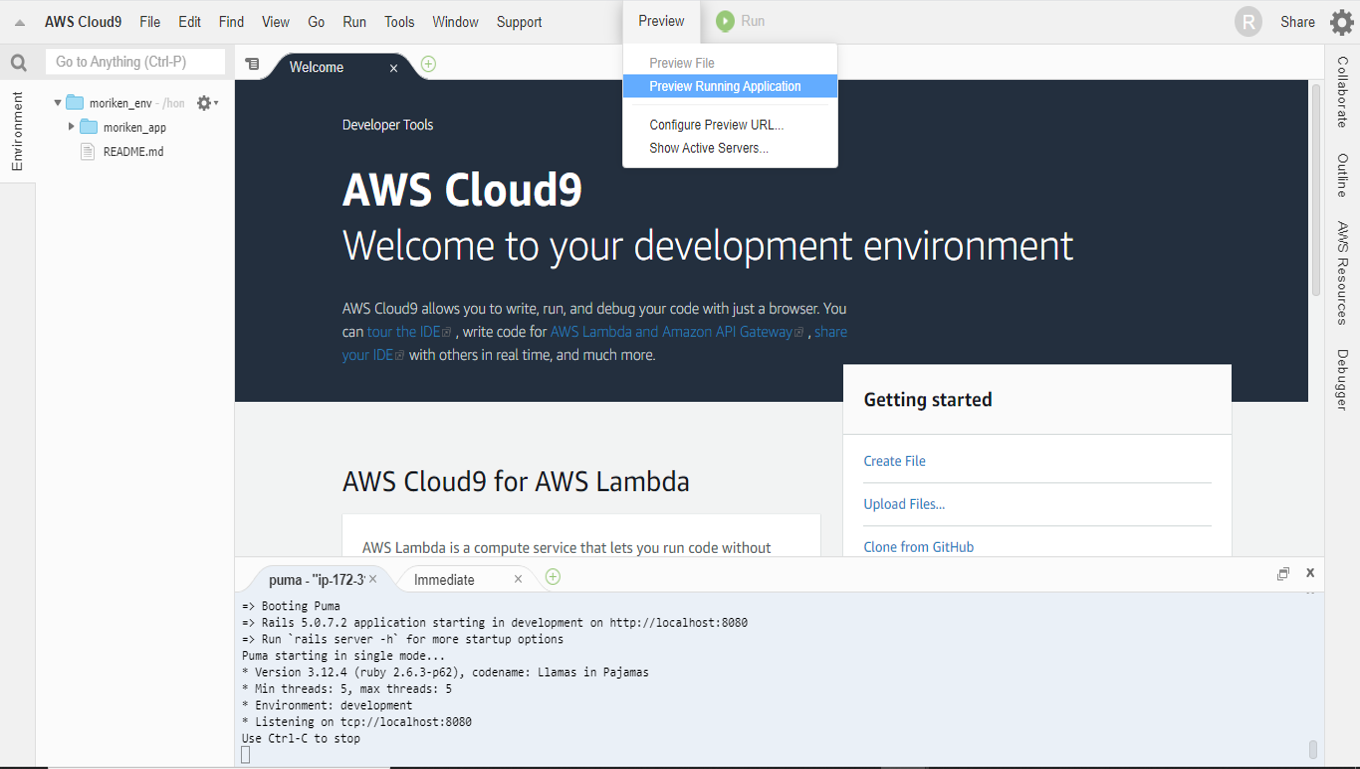
Task: Toggle the Environment side panel
Action: tap(17, 131)
